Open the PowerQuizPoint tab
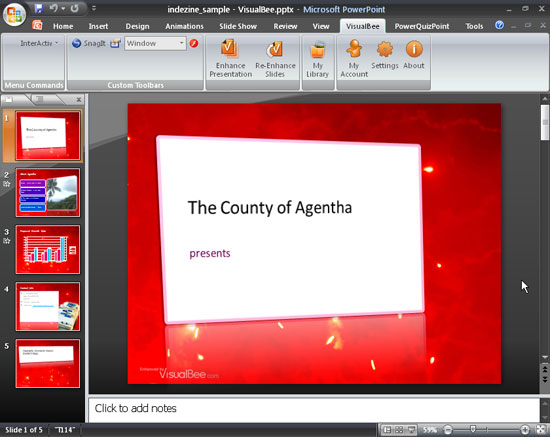Screen dimensions: 550x437 [x=422, y=26]
